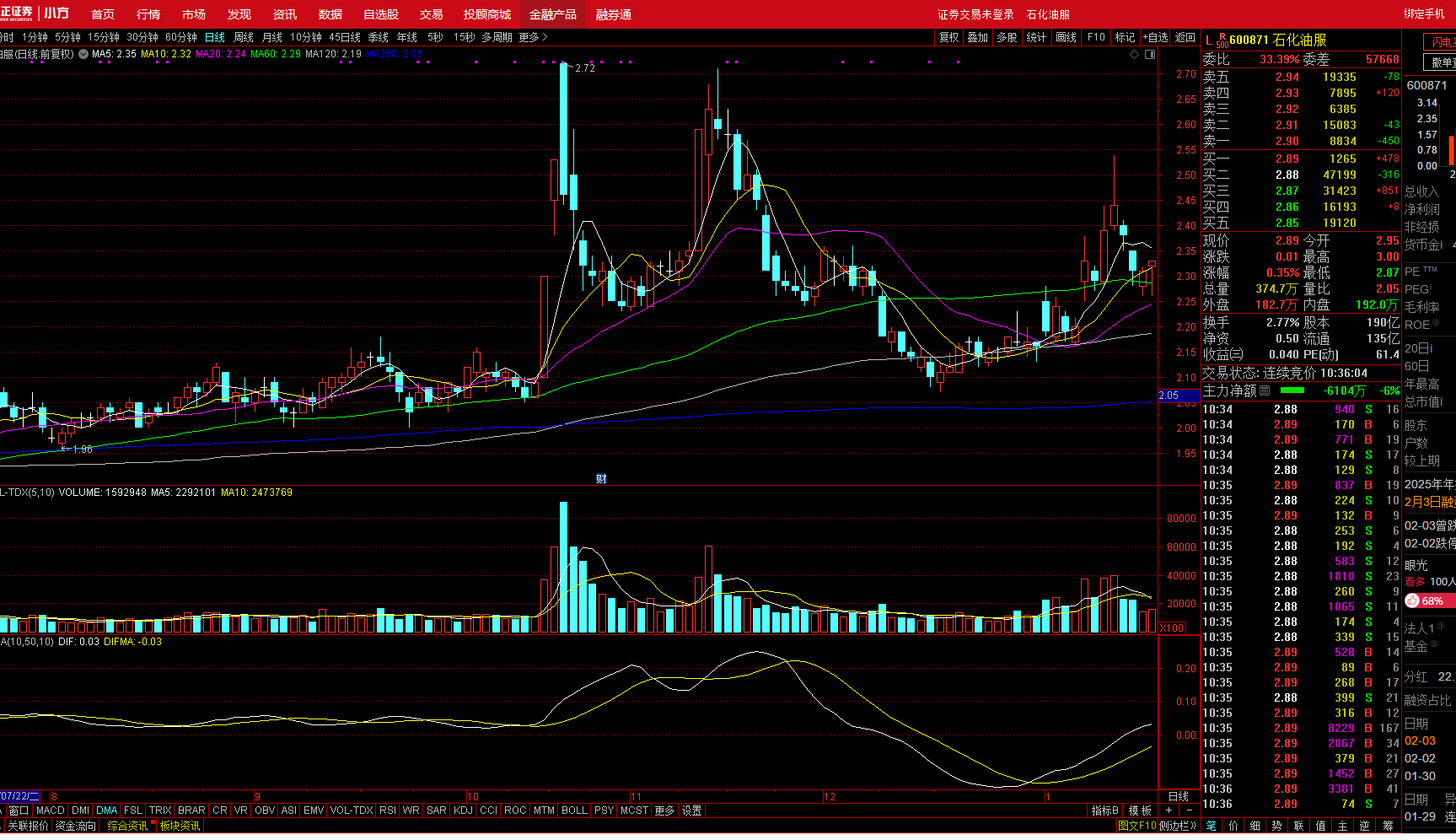Expand the 侧边栏 sidebar chevron
1456x840 pixels.
click(1179, 826)
